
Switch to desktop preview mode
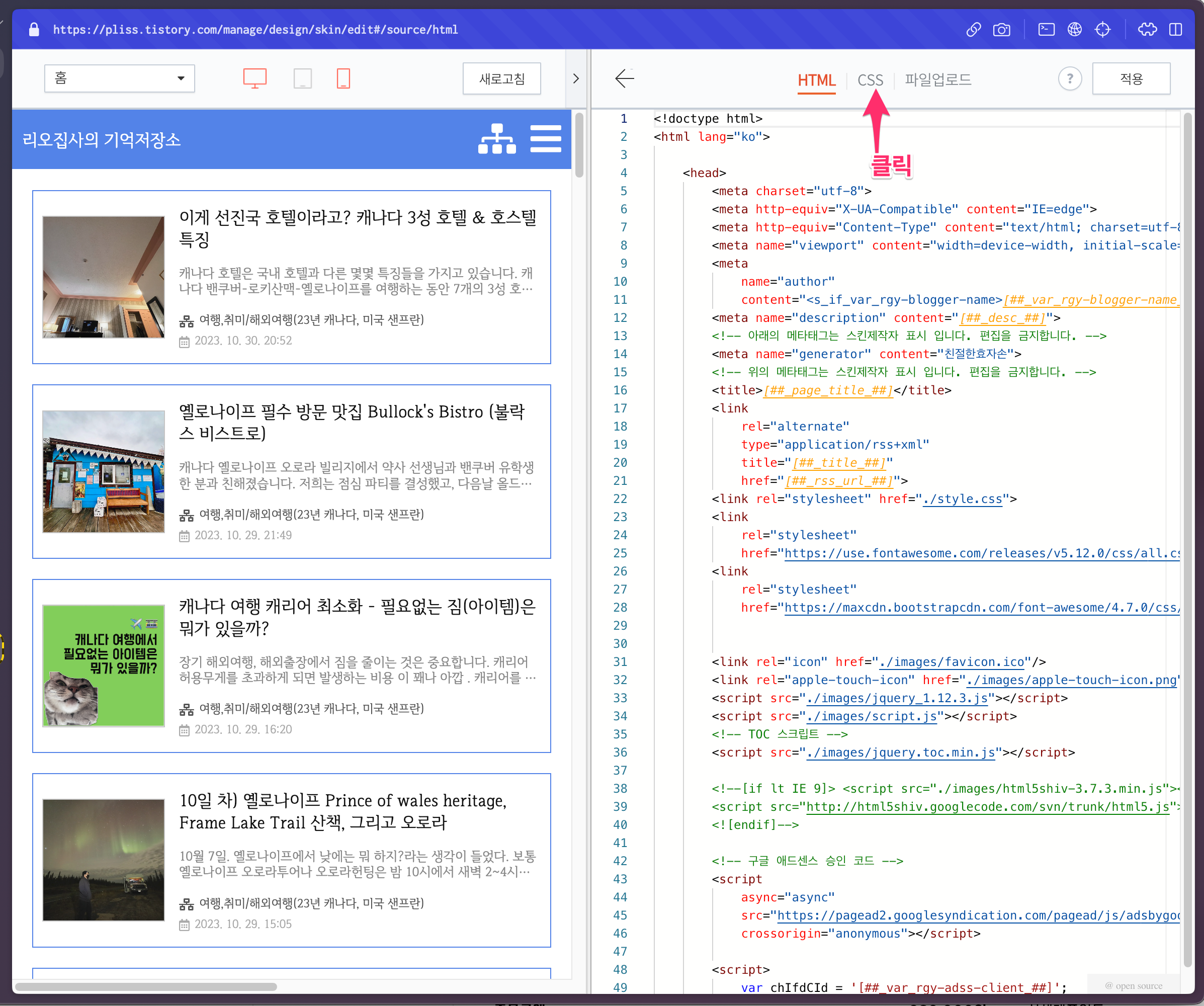254,78
